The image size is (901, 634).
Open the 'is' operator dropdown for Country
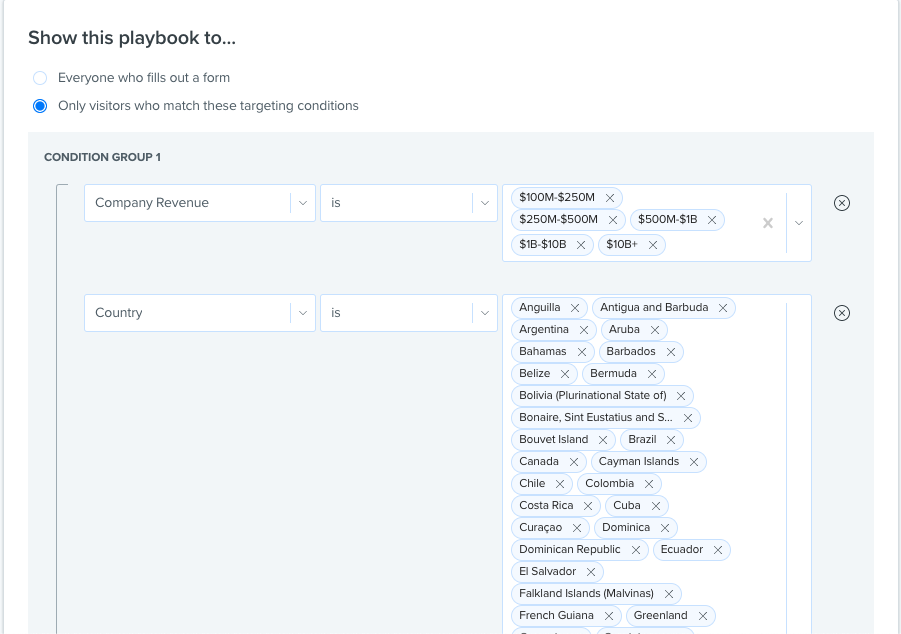tap(409, 313)
